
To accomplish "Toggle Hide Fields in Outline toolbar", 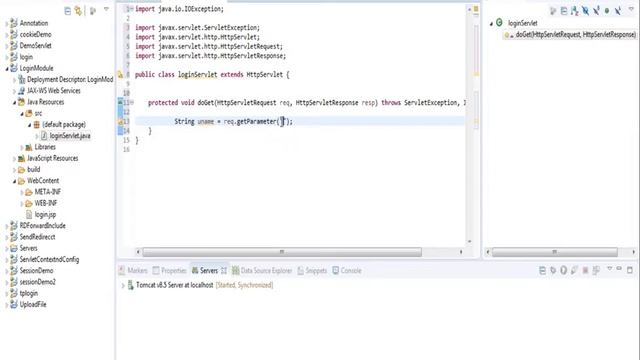I will [x=585, y=11].
